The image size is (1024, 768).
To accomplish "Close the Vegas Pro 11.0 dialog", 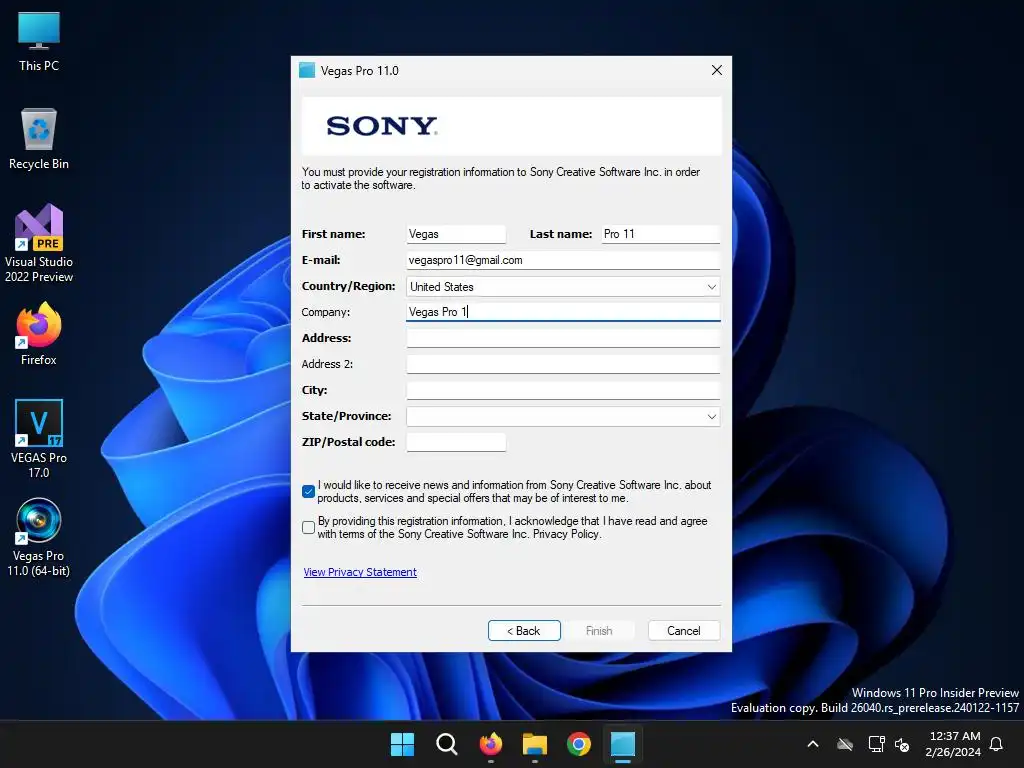I will (x=716, y=70).
